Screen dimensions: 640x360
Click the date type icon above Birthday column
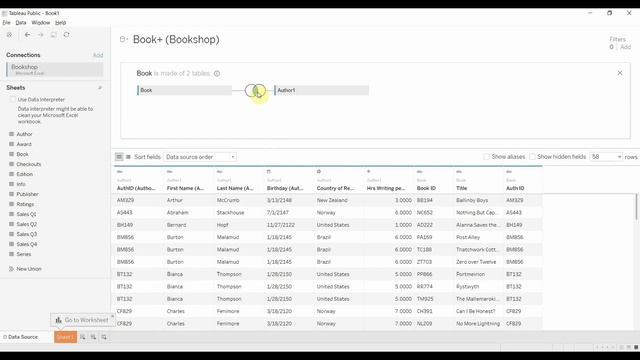coord(269,172)
